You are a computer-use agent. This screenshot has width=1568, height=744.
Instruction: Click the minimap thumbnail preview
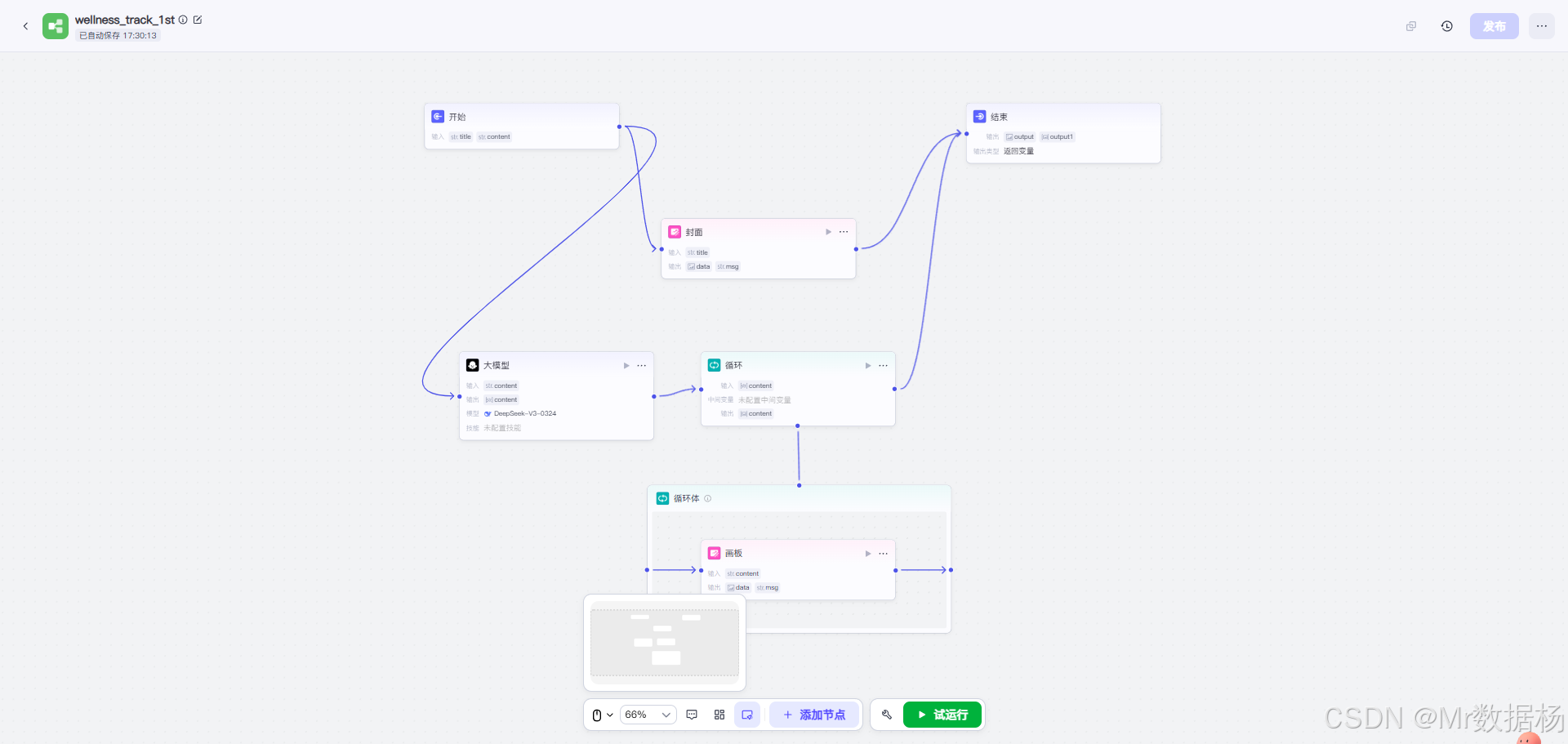[665, 642]
